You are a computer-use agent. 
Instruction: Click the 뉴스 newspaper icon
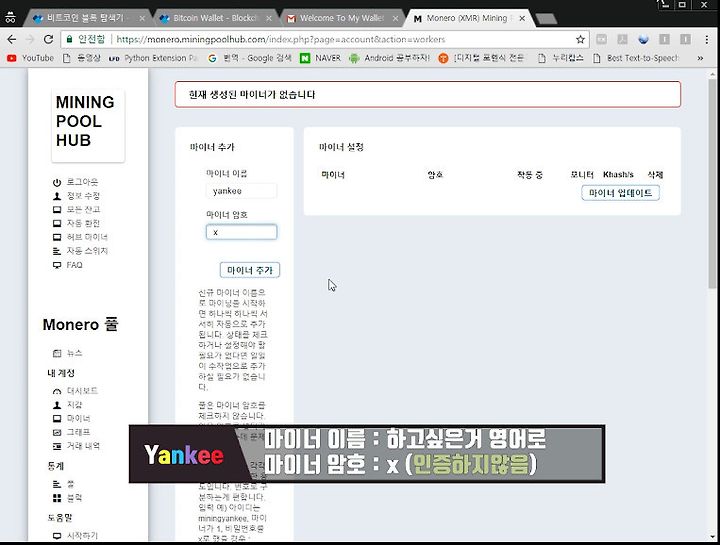(57, 353)
